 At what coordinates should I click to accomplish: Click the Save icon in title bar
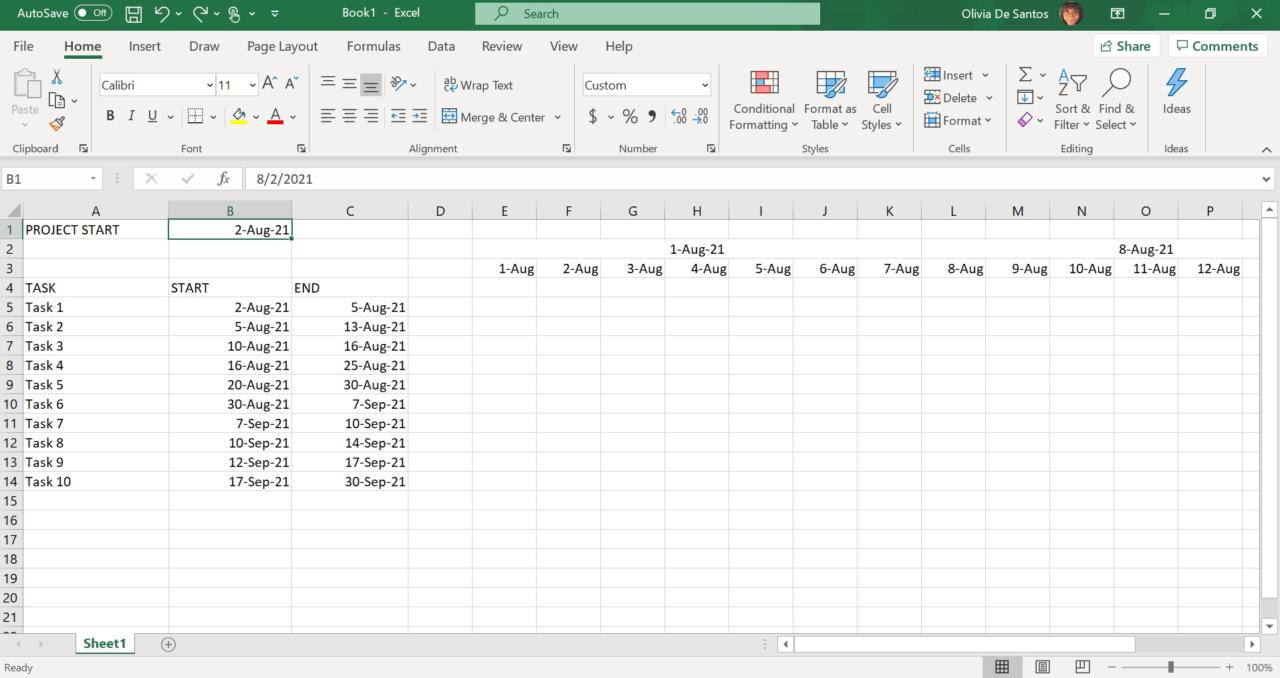[x=133, y=14]
